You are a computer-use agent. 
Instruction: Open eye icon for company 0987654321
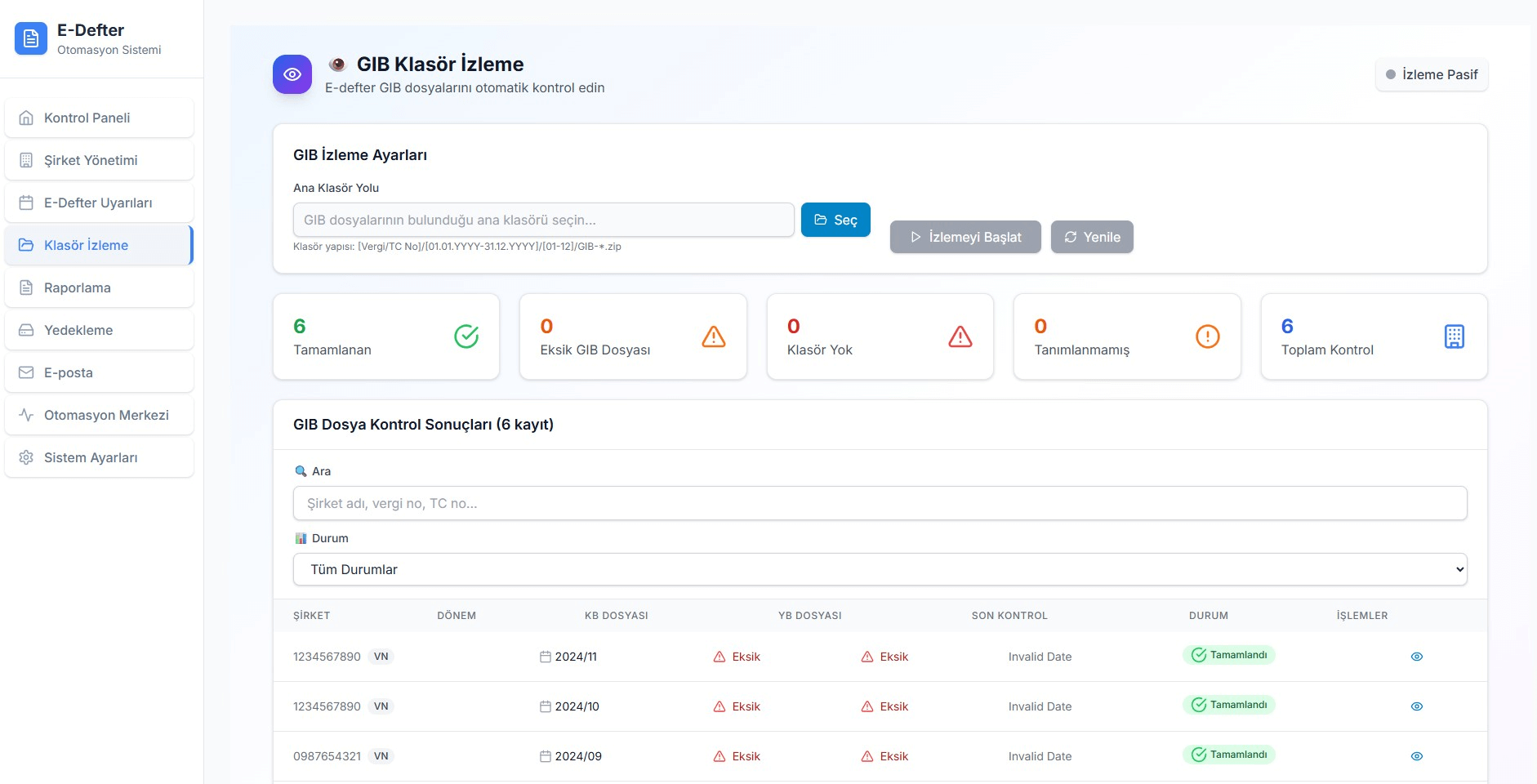pos(1416,756)
